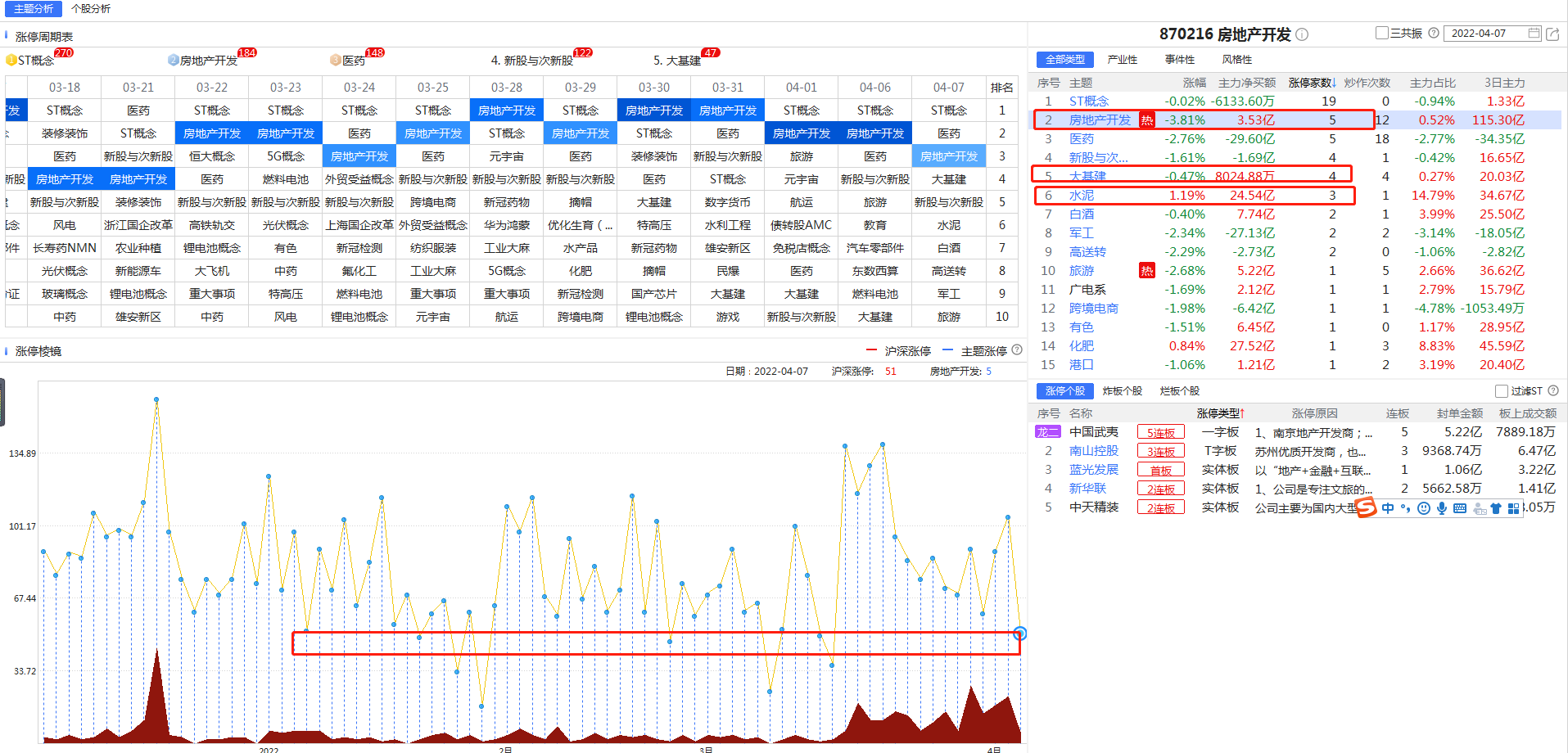Viewport: 1568px width, 753px height.
Task: Show the 烂板个股 list
Action: pyautogui.click(x=1179, y=391)
